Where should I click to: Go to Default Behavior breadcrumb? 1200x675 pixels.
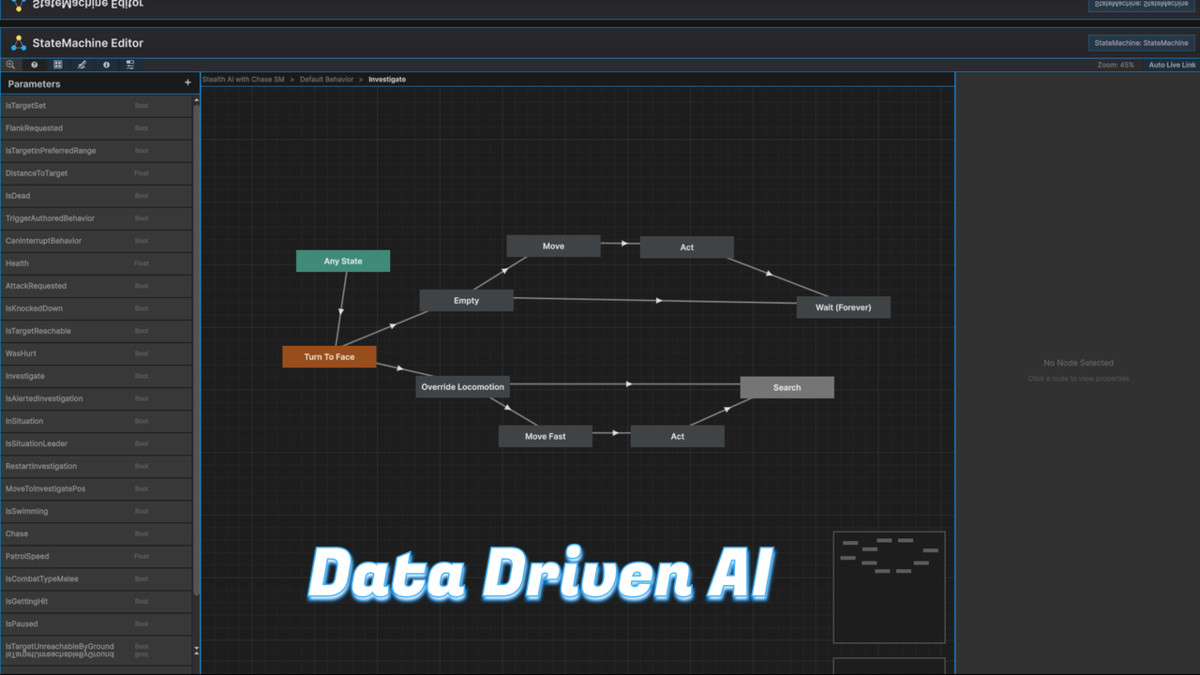coord(327,79)
